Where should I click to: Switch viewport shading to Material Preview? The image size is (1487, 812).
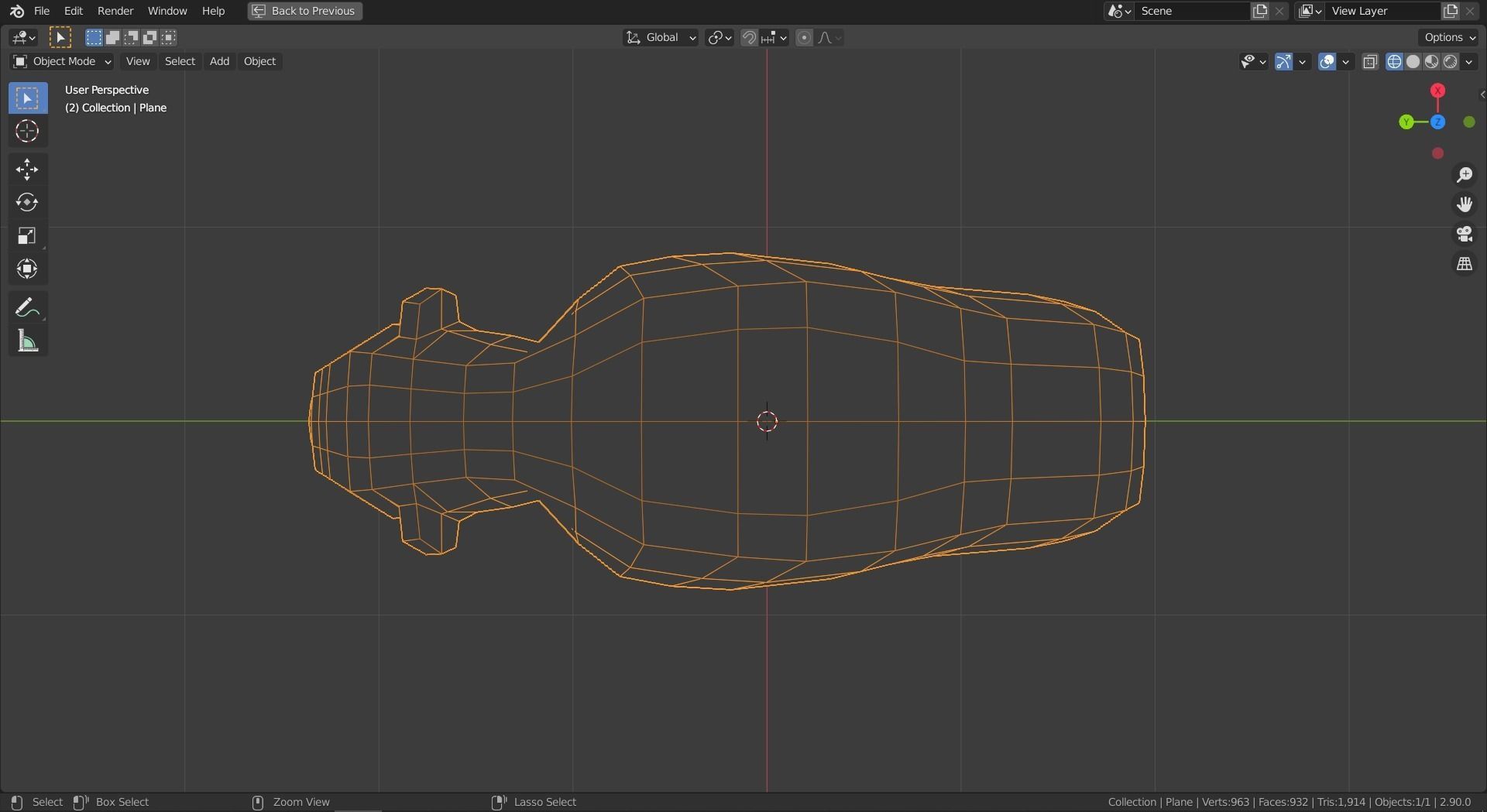[1431, 62]
